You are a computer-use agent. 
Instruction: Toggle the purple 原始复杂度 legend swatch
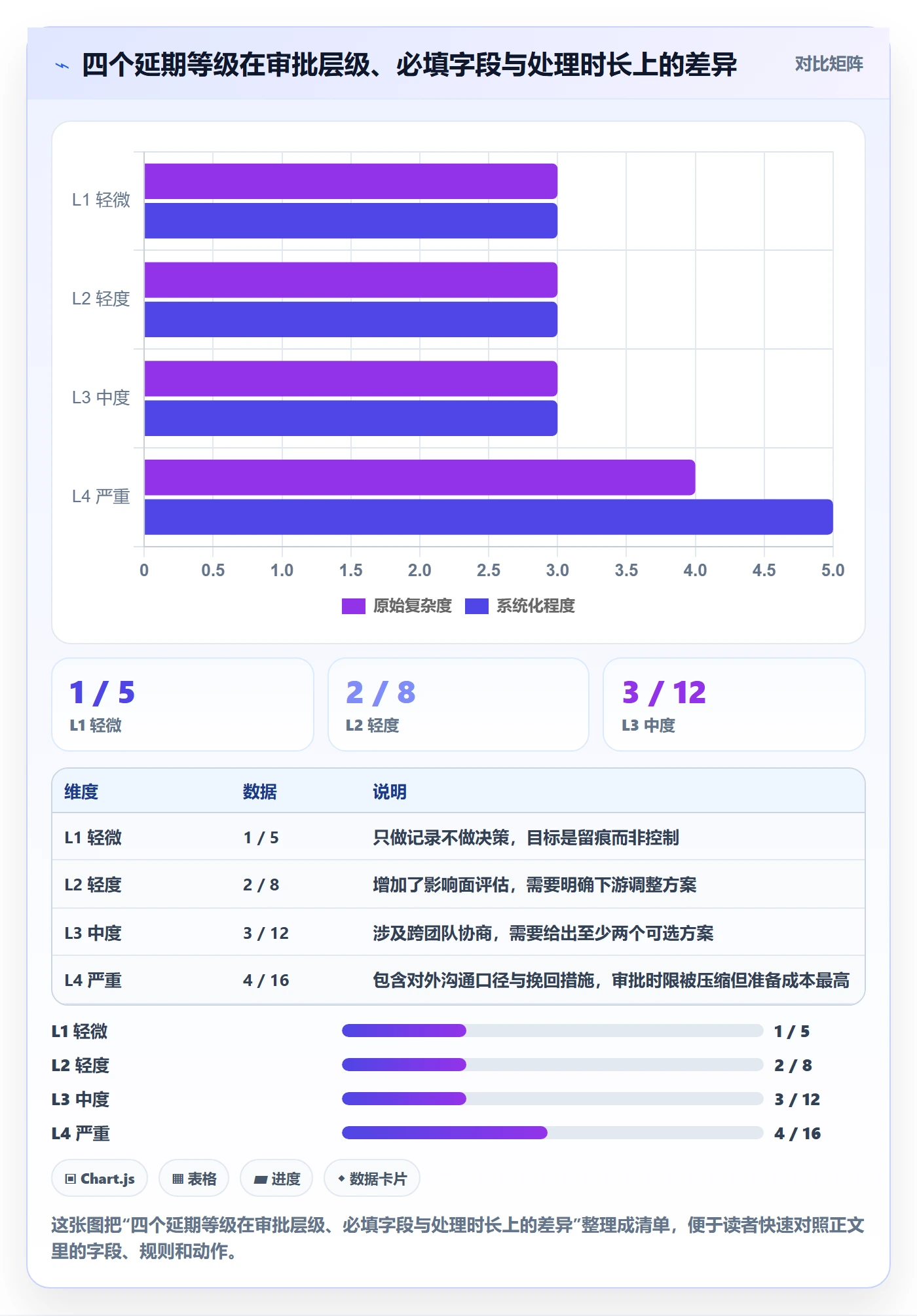tap(353, 606)
